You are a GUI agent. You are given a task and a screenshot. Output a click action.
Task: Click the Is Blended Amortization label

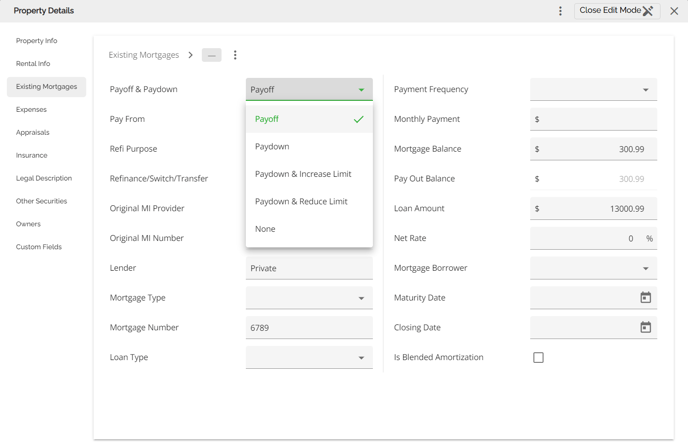coord(438,357)
